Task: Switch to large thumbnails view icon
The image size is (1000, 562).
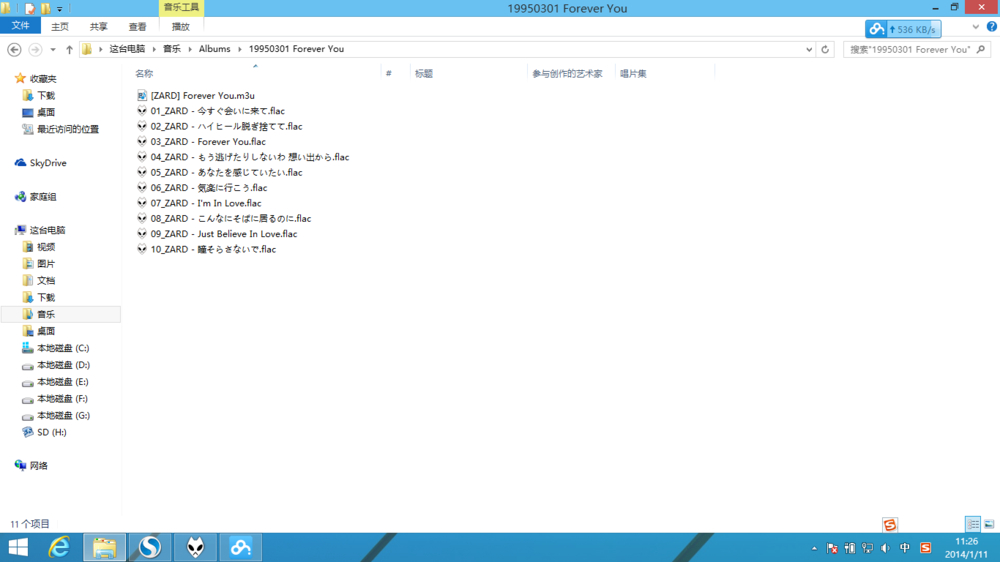Action: click(x=989, y=524)
